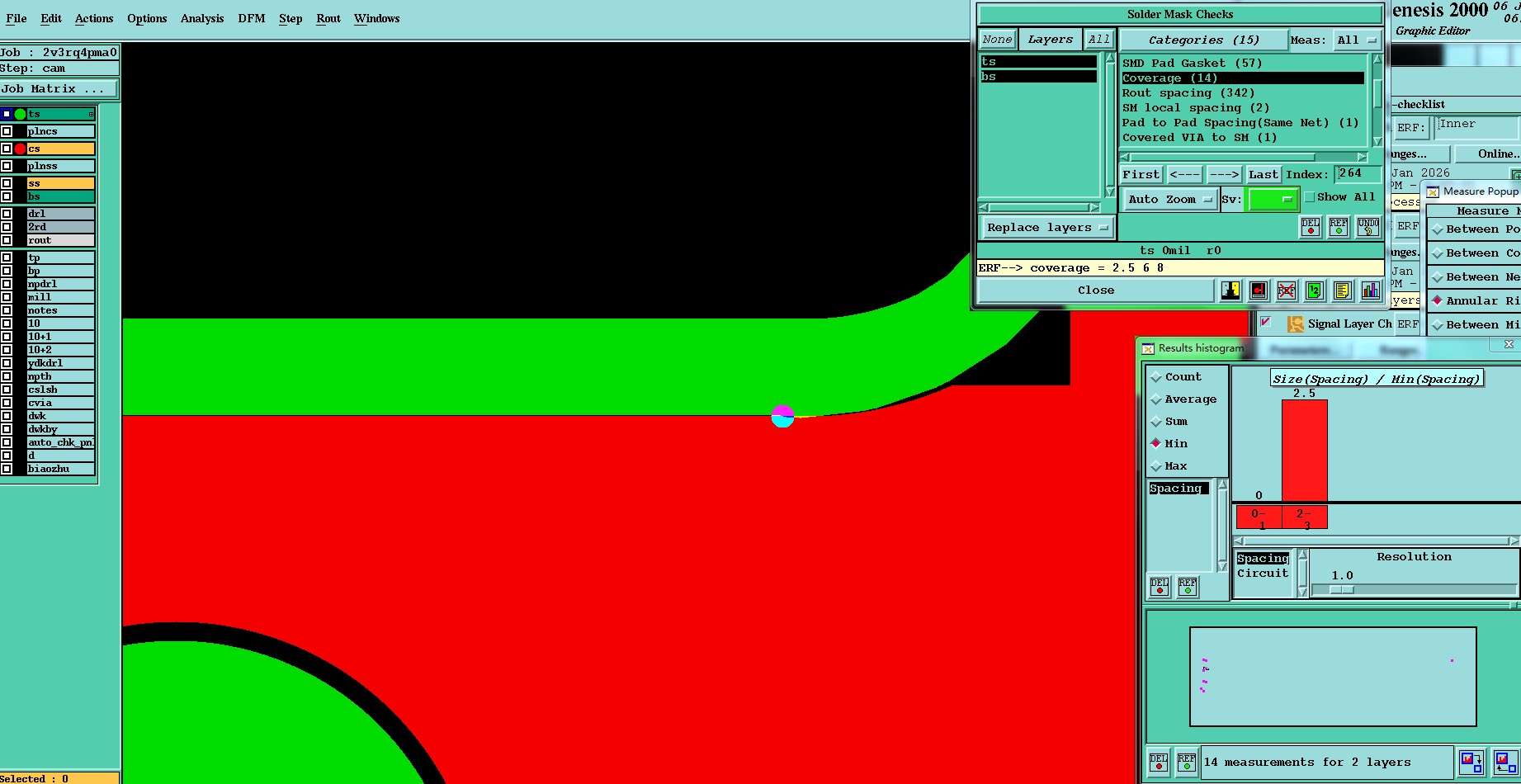Open the File menu
This screenshot has height=784, width=1521.
(x=17, y=18)
